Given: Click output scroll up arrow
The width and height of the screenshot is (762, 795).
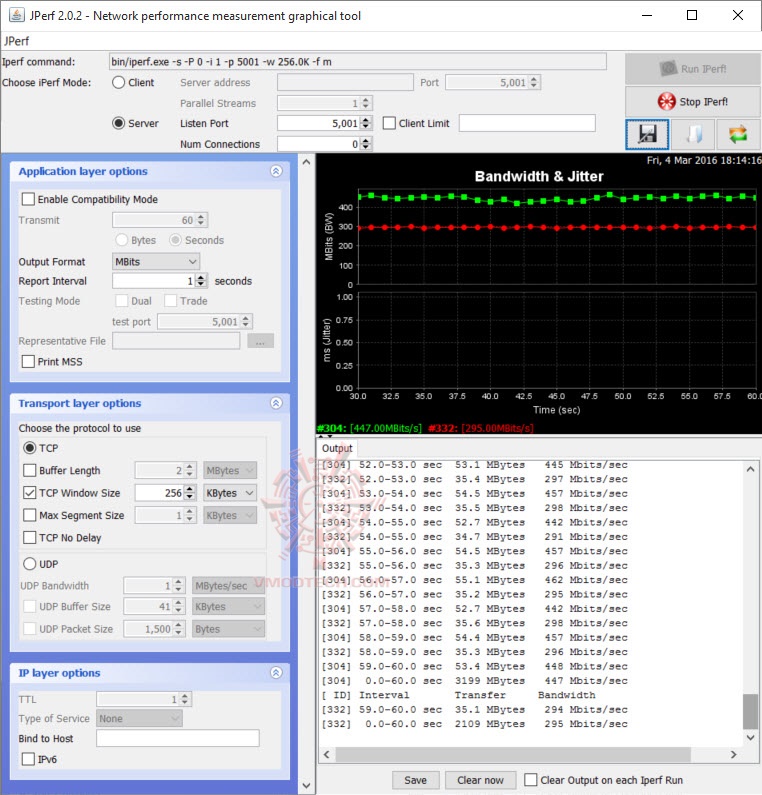Looking at the screenshot, I should [750, 469].
